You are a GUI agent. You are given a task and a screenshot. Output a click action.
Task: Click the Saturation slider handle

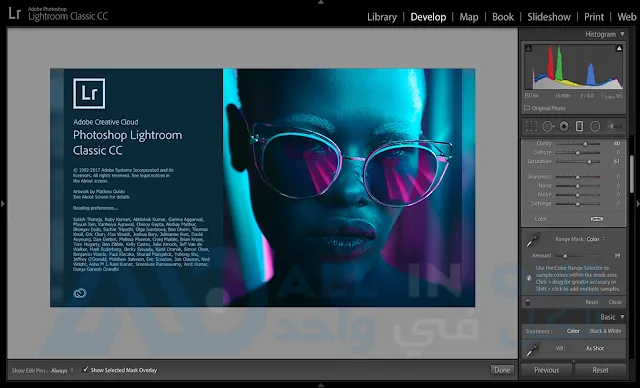(x=589, y=162)
